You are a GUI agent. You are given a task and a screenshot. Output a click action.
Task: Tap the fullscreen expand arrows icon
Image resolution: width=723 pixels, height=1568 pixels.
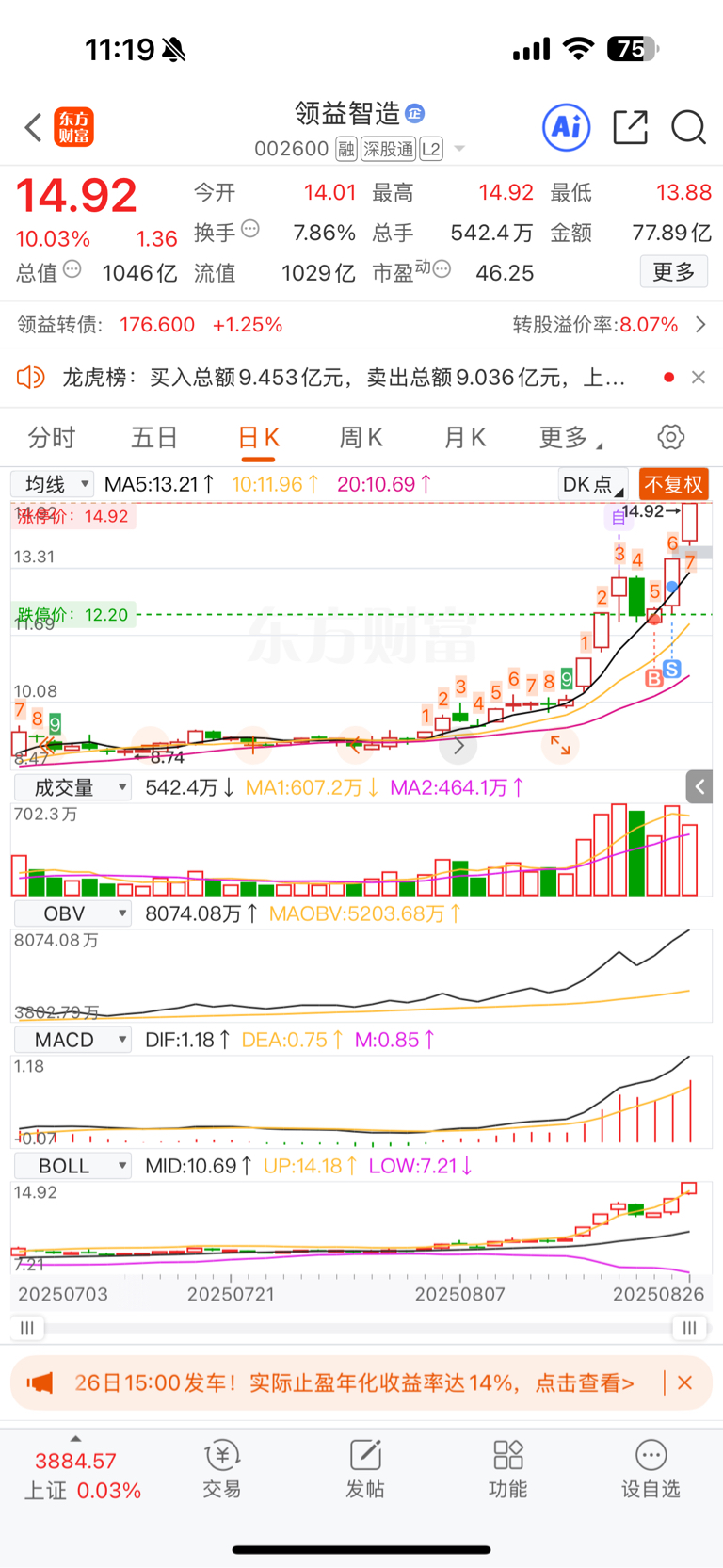click(x=560, y=745)
